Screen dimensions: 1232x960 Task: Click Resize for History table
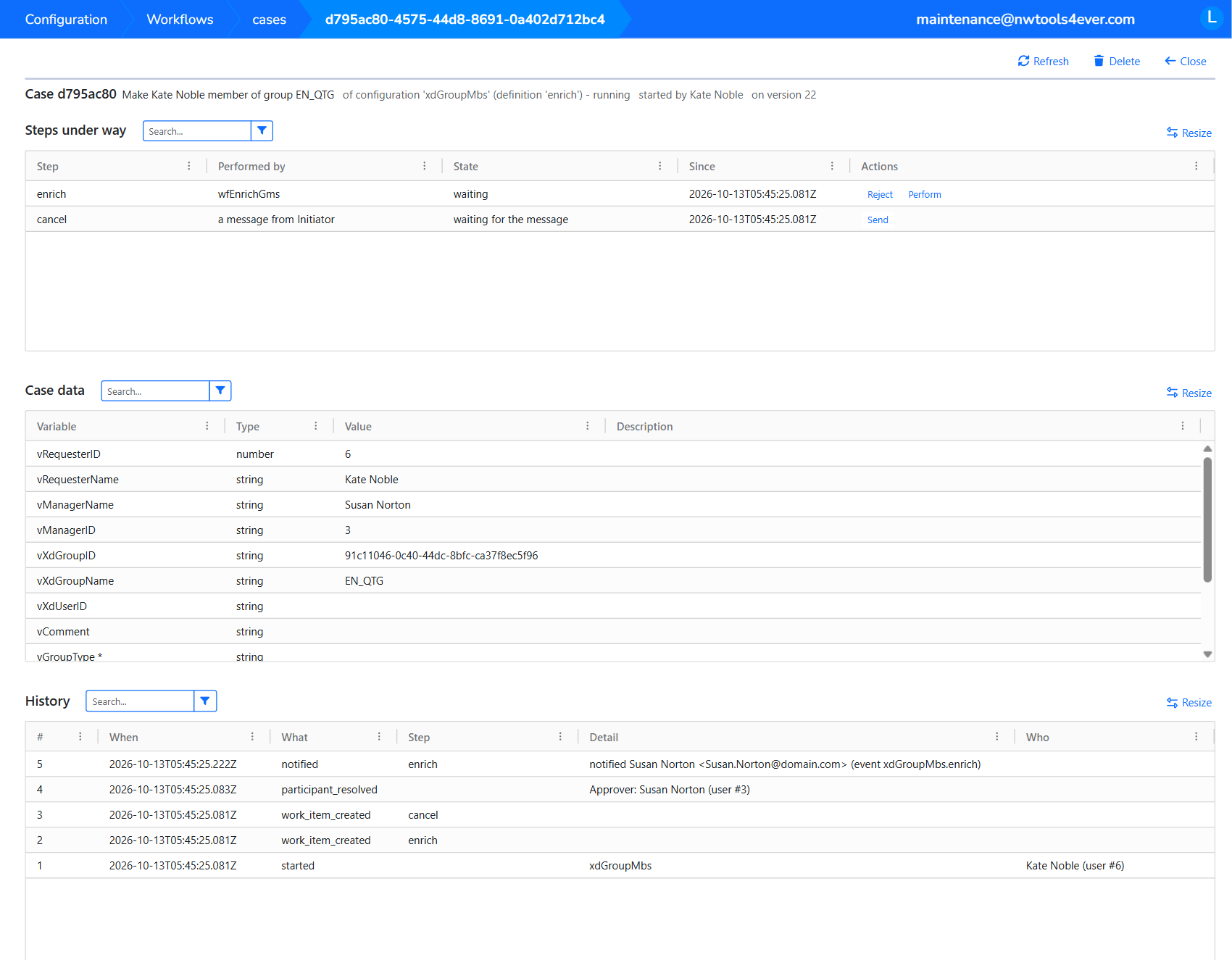point(1189,702)
